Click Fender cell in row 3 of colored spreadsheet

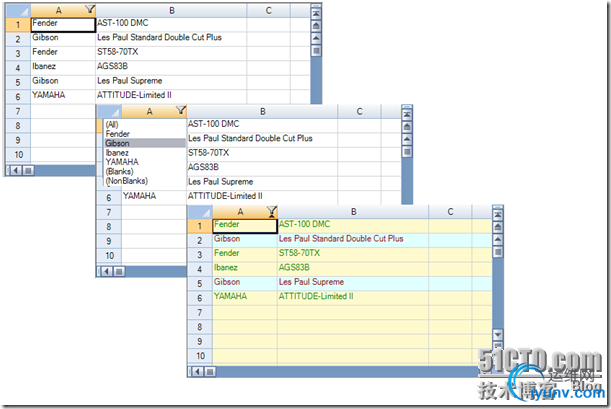[x=245, y=254]
